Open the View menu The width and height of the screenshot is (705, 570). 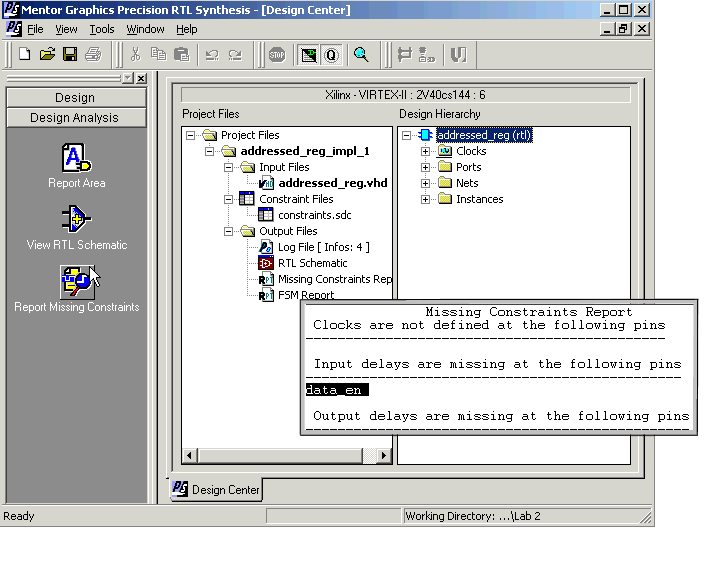[66, 29]
